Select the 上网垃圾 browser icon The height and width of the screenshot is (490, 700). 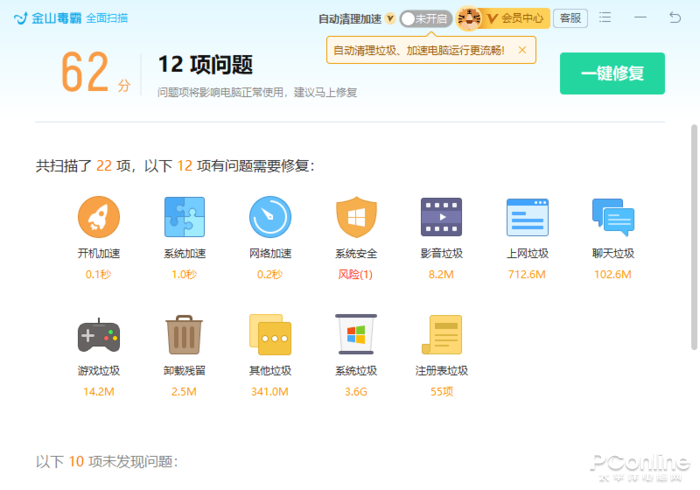coord(527,217)
